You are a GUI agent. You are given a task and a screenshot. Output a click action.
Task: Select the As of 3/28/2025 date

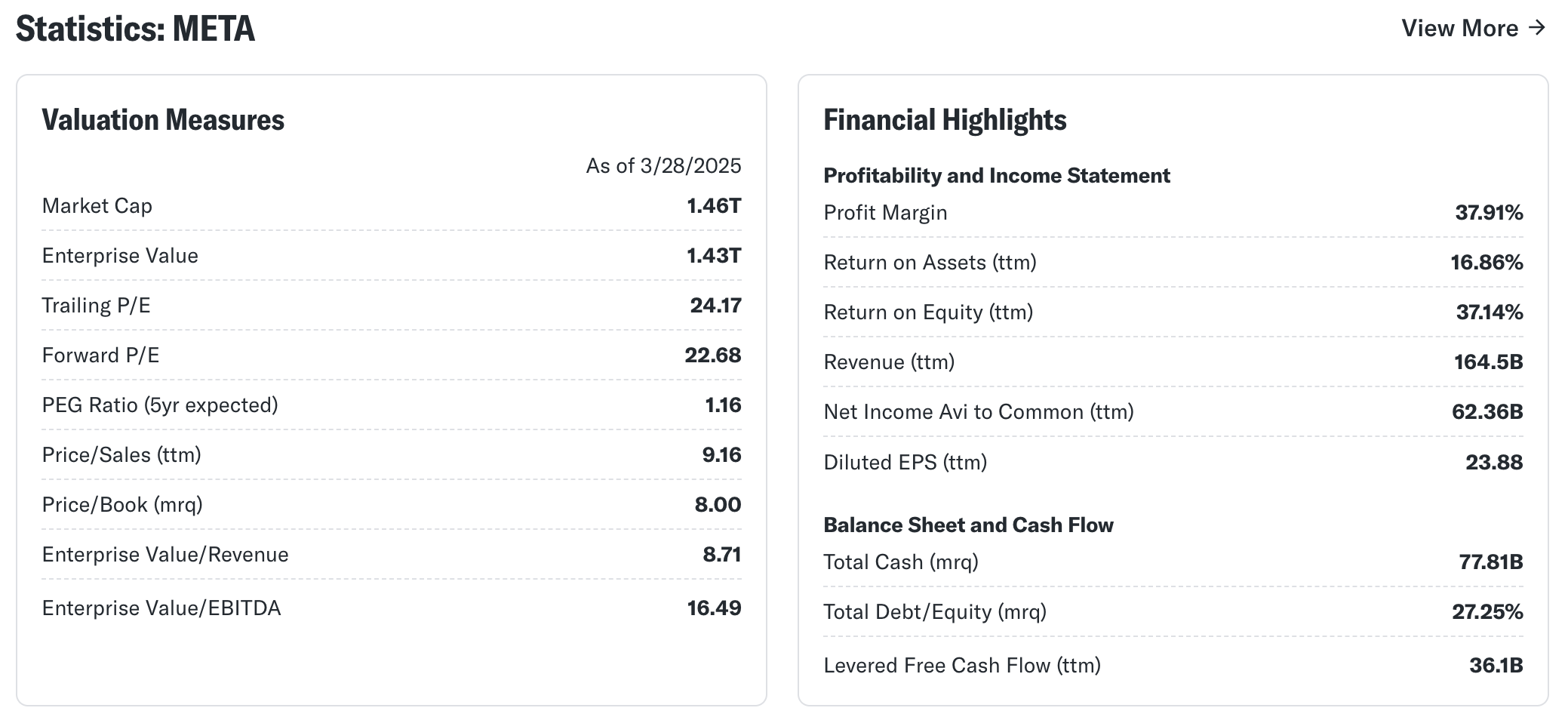coord(664,165)
